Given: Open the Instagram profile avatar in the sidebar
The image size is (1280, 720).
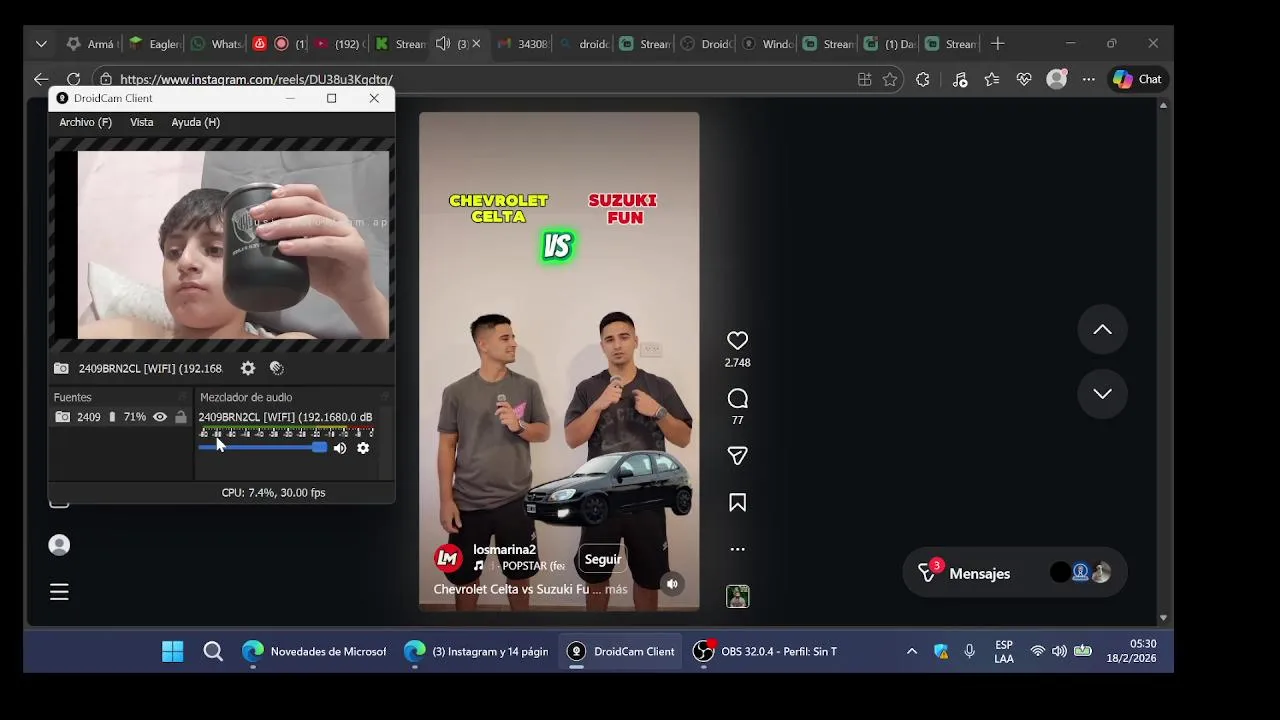Looking at the screenshot, I should [59, 545].
